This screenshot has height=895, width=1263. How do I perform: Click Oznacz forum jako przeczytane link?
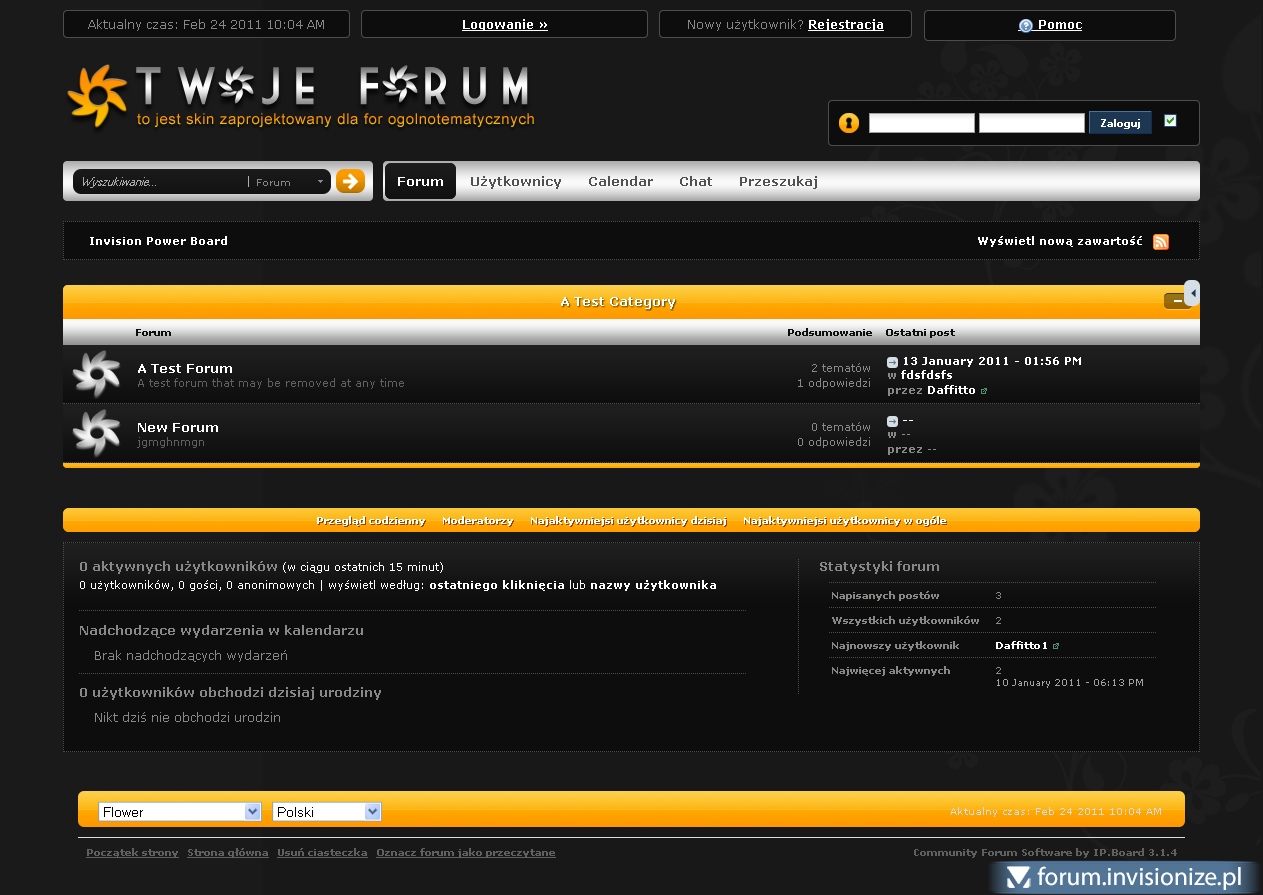pos(466,853)
